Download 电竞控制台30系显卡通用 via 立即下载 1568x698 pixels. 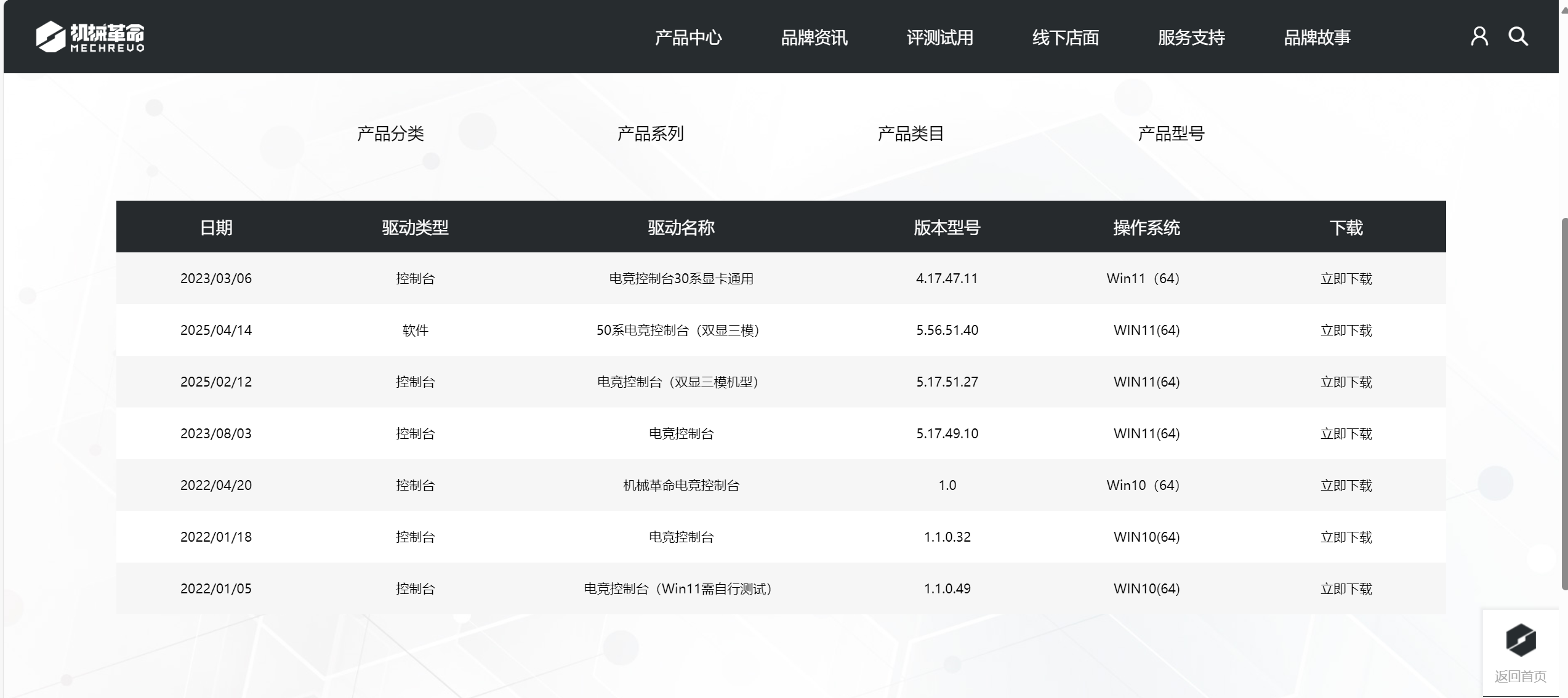pos(1346,279)
